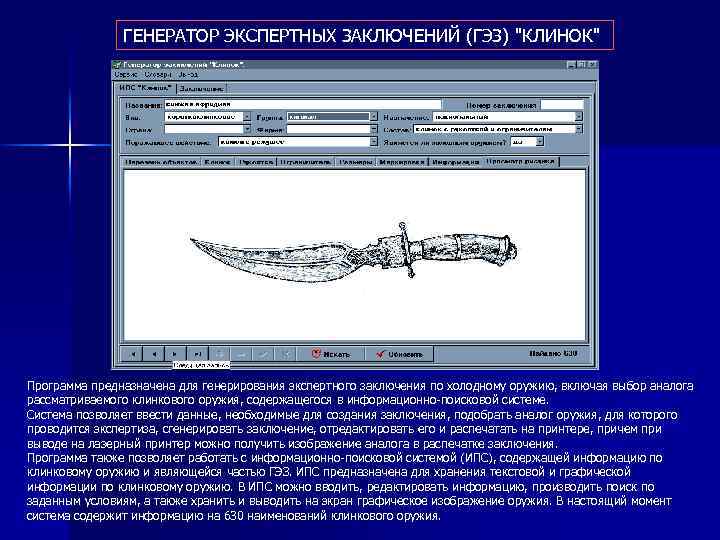Screen dimensions: 720x540
Task: Click the knife drawing in the viewer
Action: 354,252
